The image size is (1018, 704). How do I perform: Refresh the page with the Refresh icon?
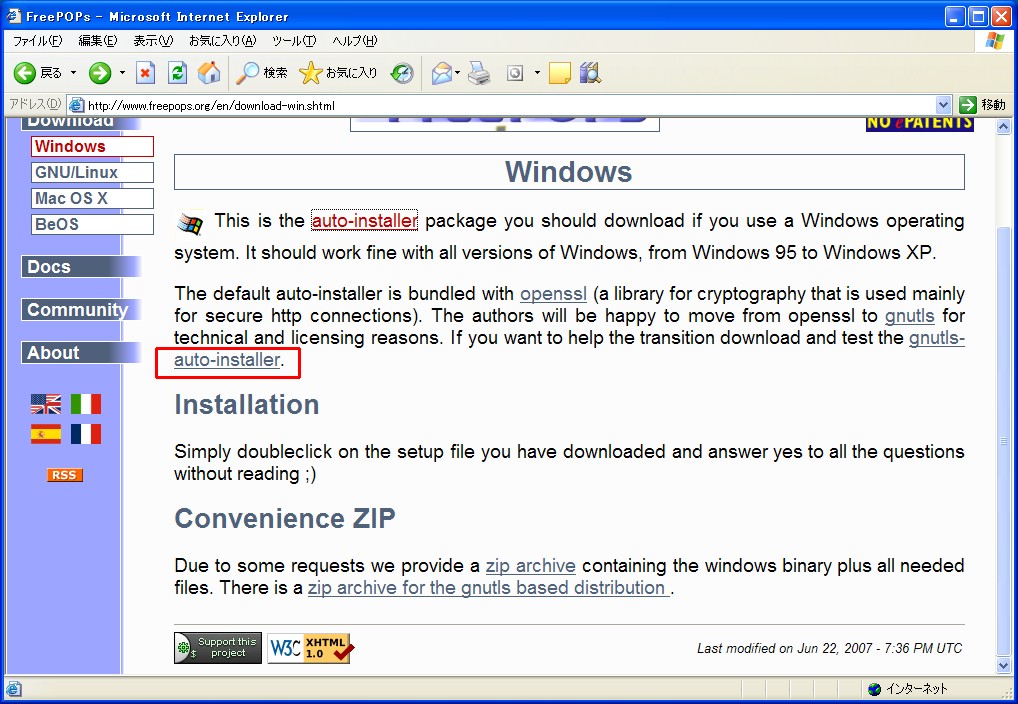pos(177,73)
